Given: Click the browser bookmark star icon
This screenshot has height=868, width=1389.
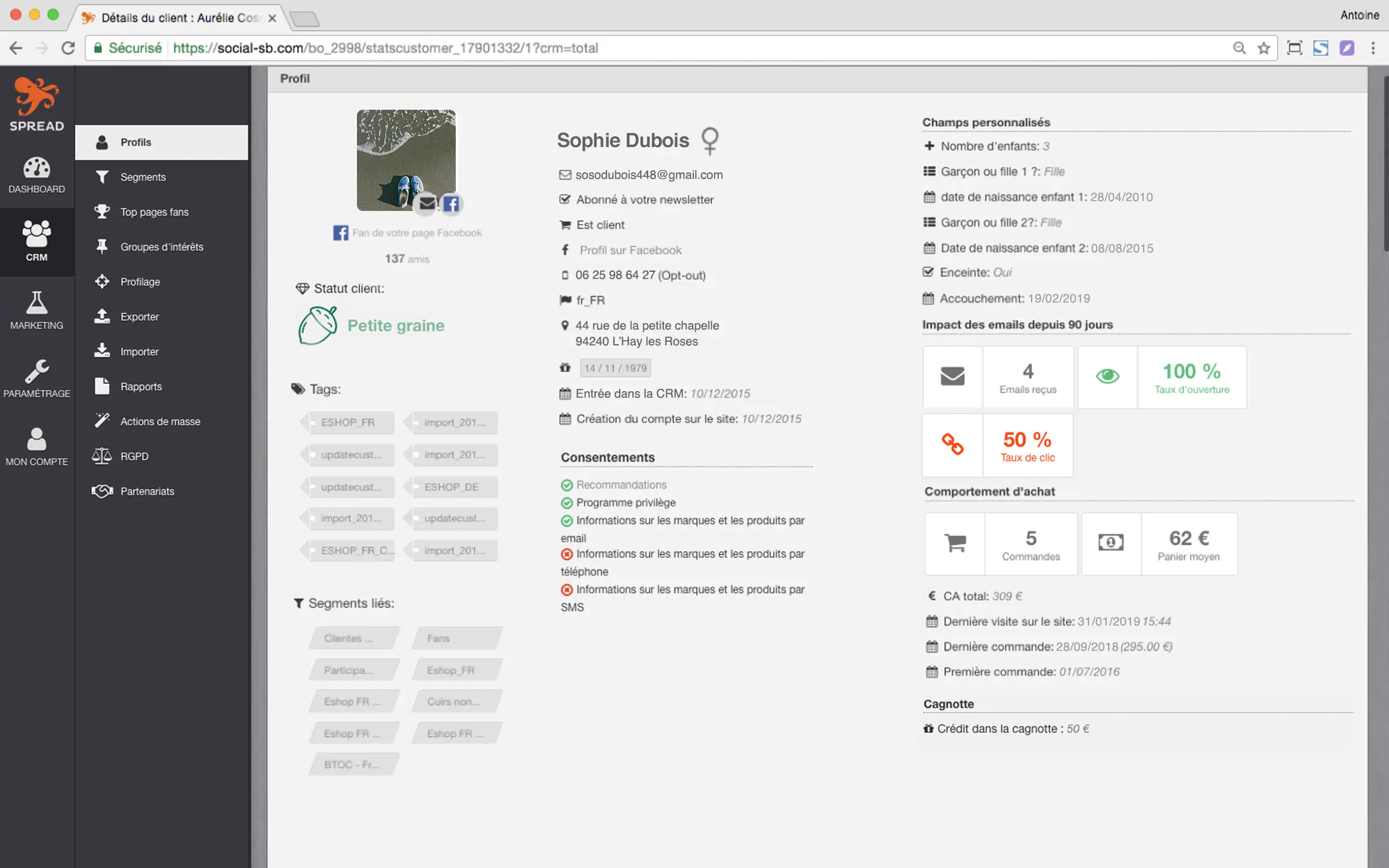Looking at the screenshot, I should pyautogui.click(x=1264, y=48).
